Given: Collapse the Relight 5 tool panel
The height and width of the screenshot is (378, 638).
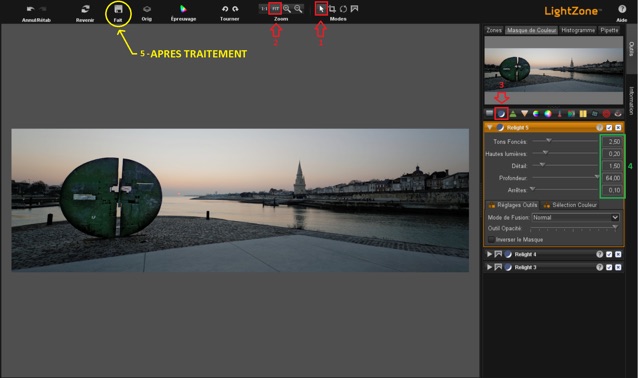Looking at the screenshot, I should (x=489, y=127).
